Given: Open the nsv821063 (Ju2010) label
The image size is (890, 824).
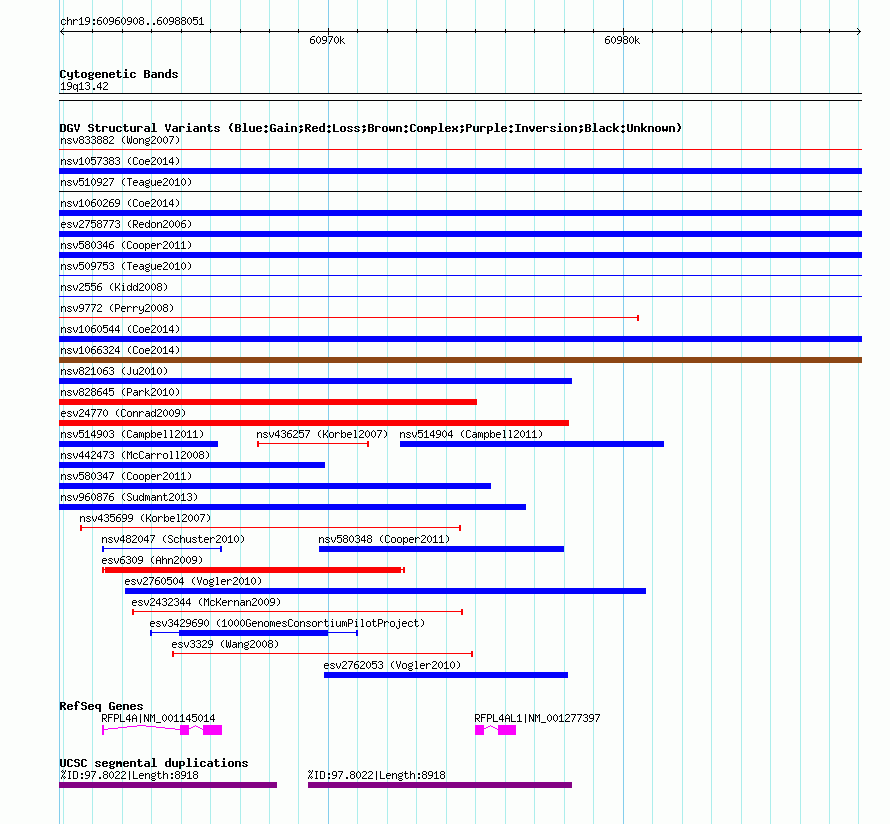Looking at the screenshot, I should click(114, 371).
